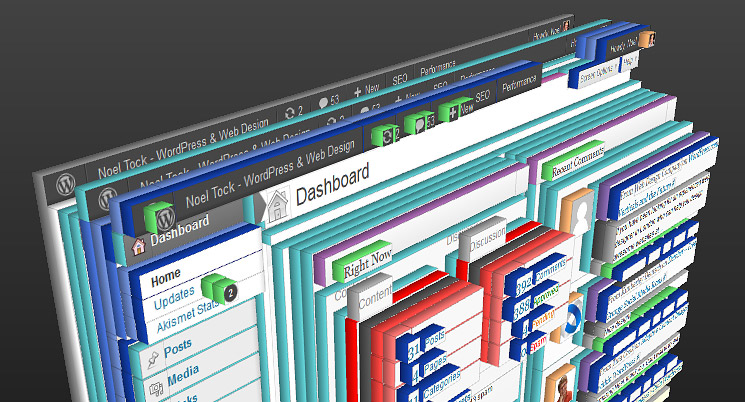Click the Recent Comments widget title
The image size is (745, 402).
pos(577,162)
